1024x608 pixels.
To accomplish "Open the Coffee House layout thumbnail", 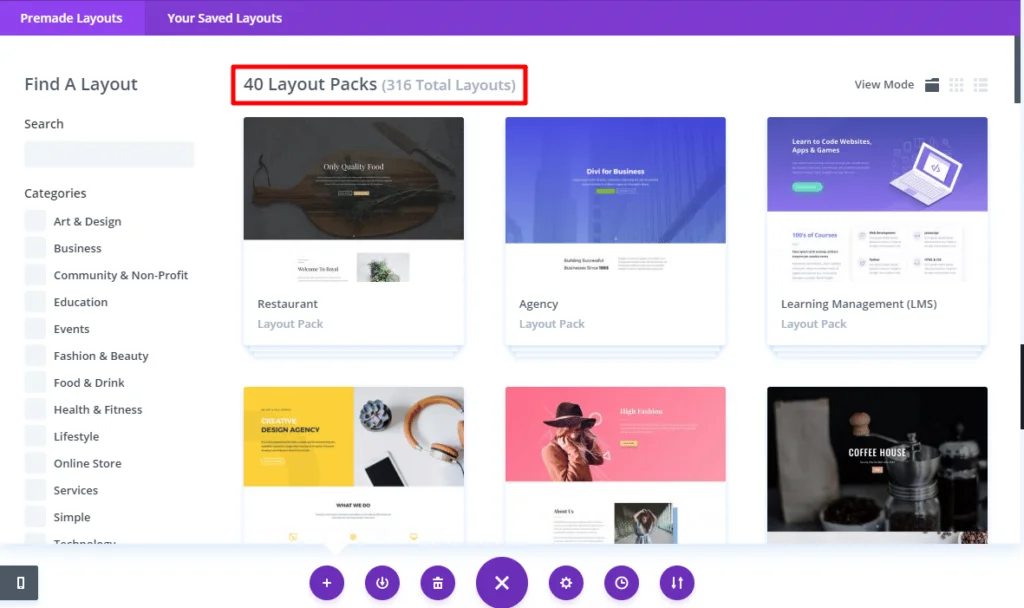I will point(877,465).
